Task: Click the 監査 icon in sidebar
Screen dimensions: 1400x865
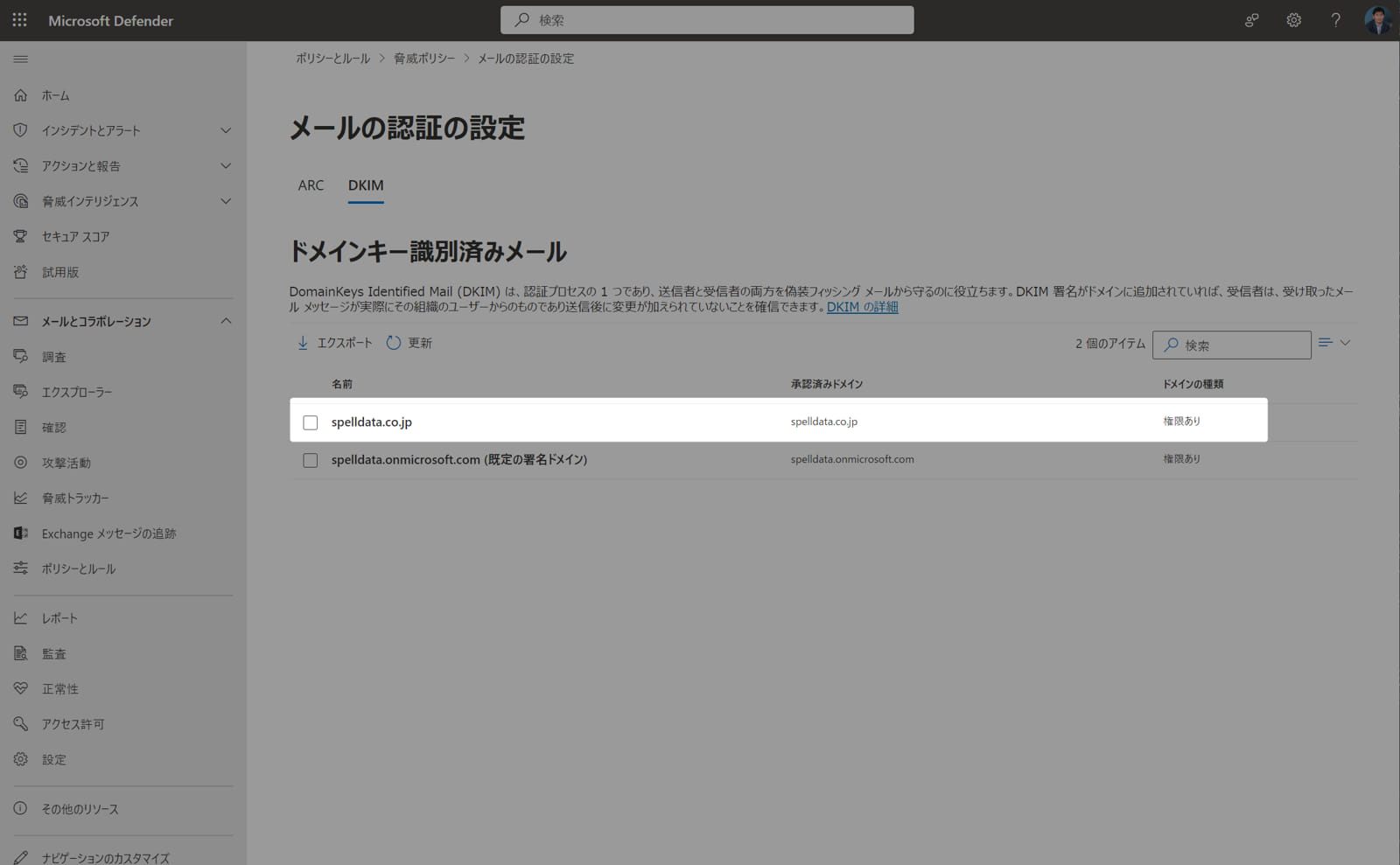Action: point(20,653)
